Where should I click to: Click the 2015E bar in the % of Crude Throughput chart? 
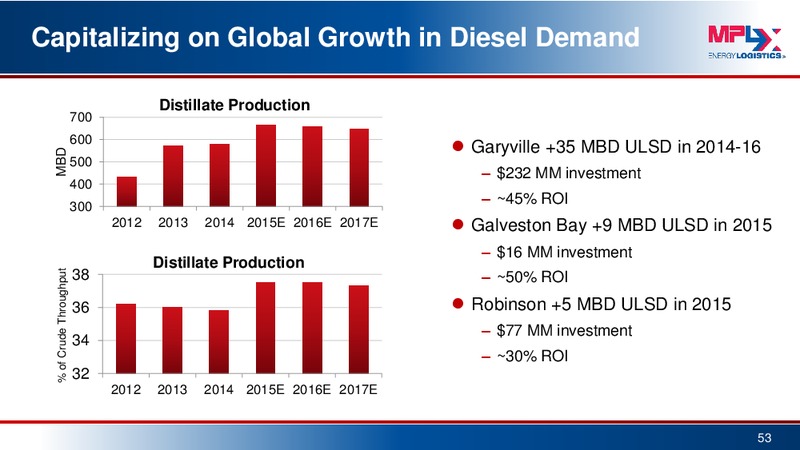coord(265,328)
